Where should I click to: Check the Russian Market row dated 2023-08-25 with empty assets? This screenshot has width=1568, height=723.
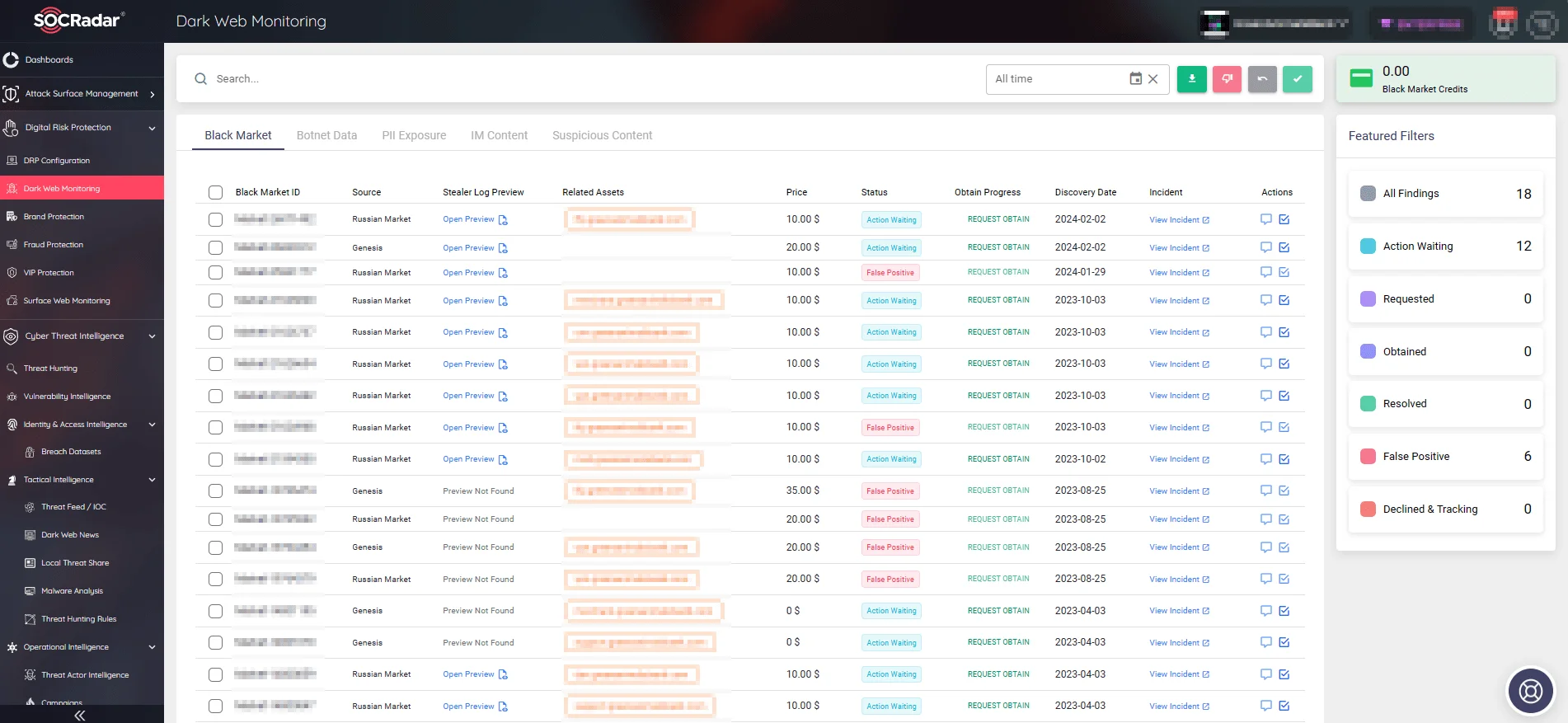click(x=215, y=519)
